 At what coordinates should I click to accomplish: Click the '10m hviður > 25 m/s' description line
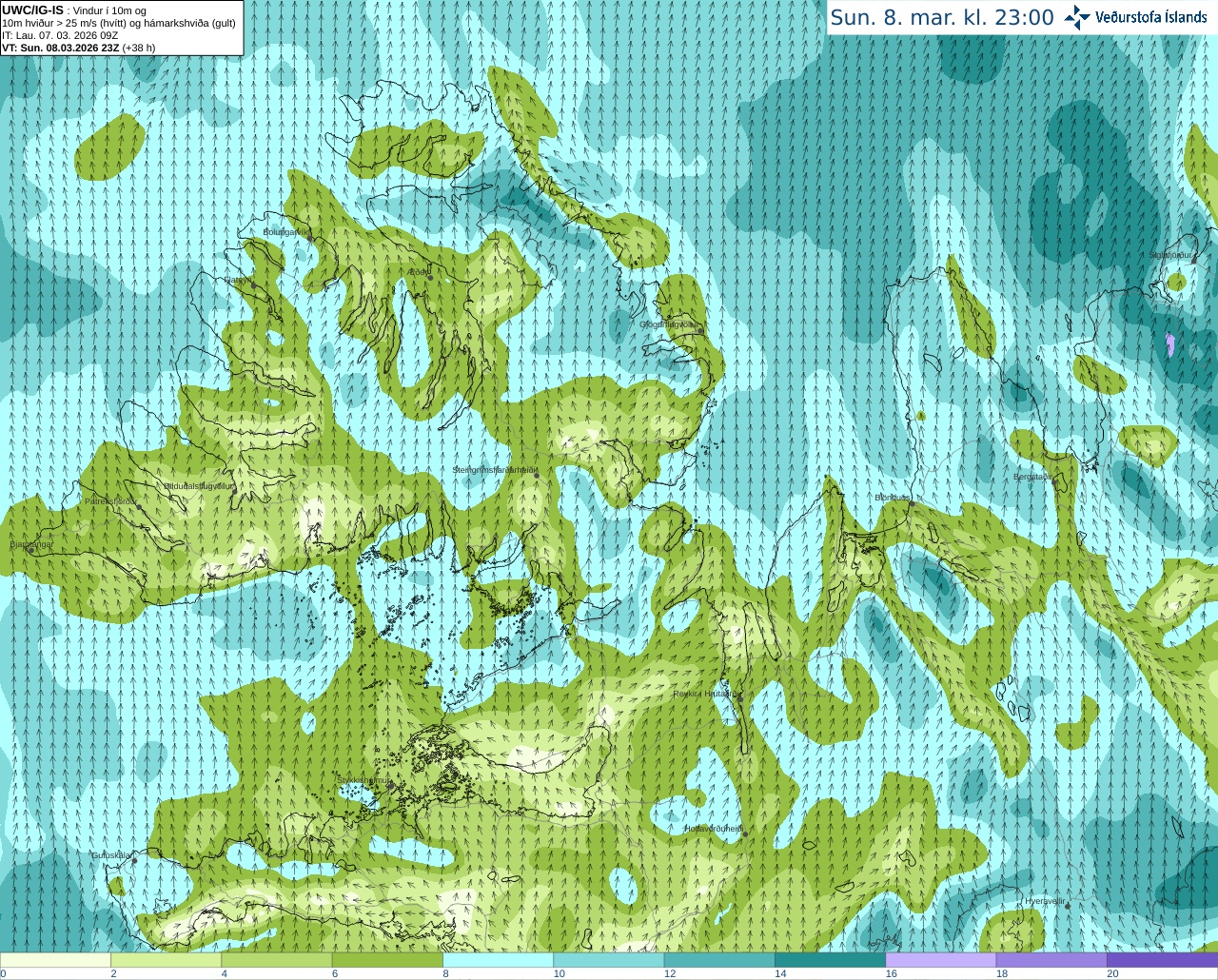(119, 23)
